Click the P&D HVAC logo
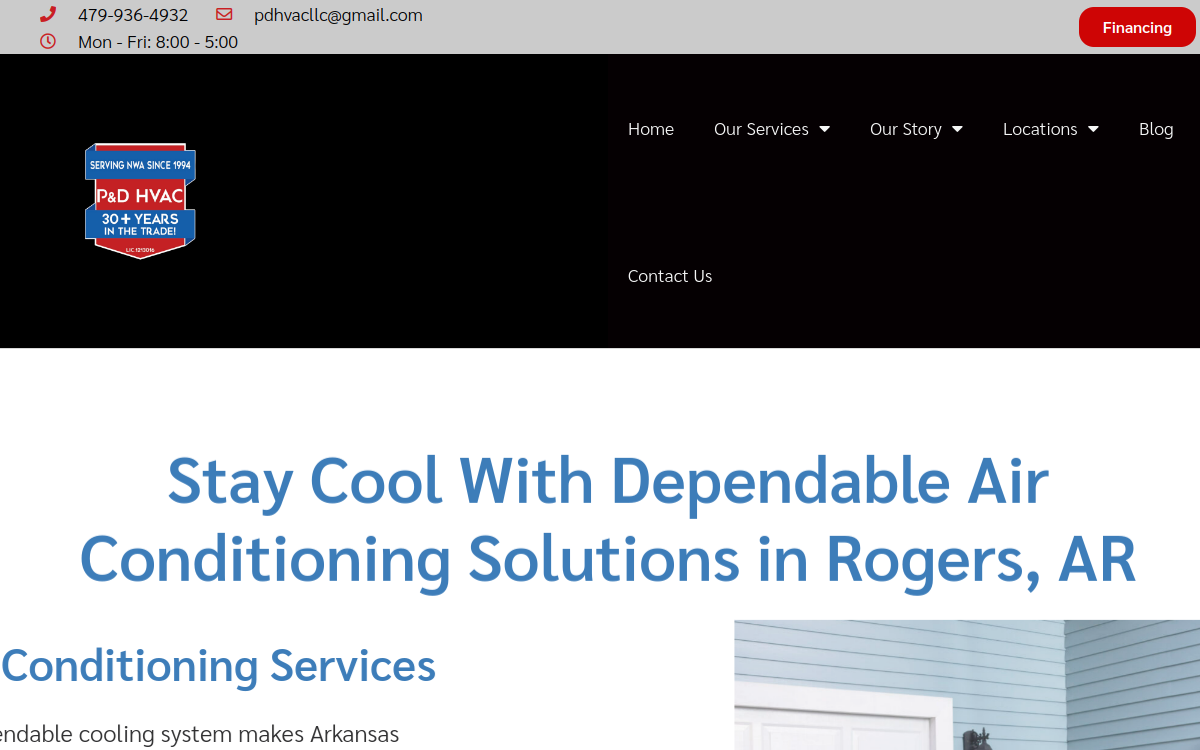Viewport: 1200px width, 750px height. (x=140, y=200)
